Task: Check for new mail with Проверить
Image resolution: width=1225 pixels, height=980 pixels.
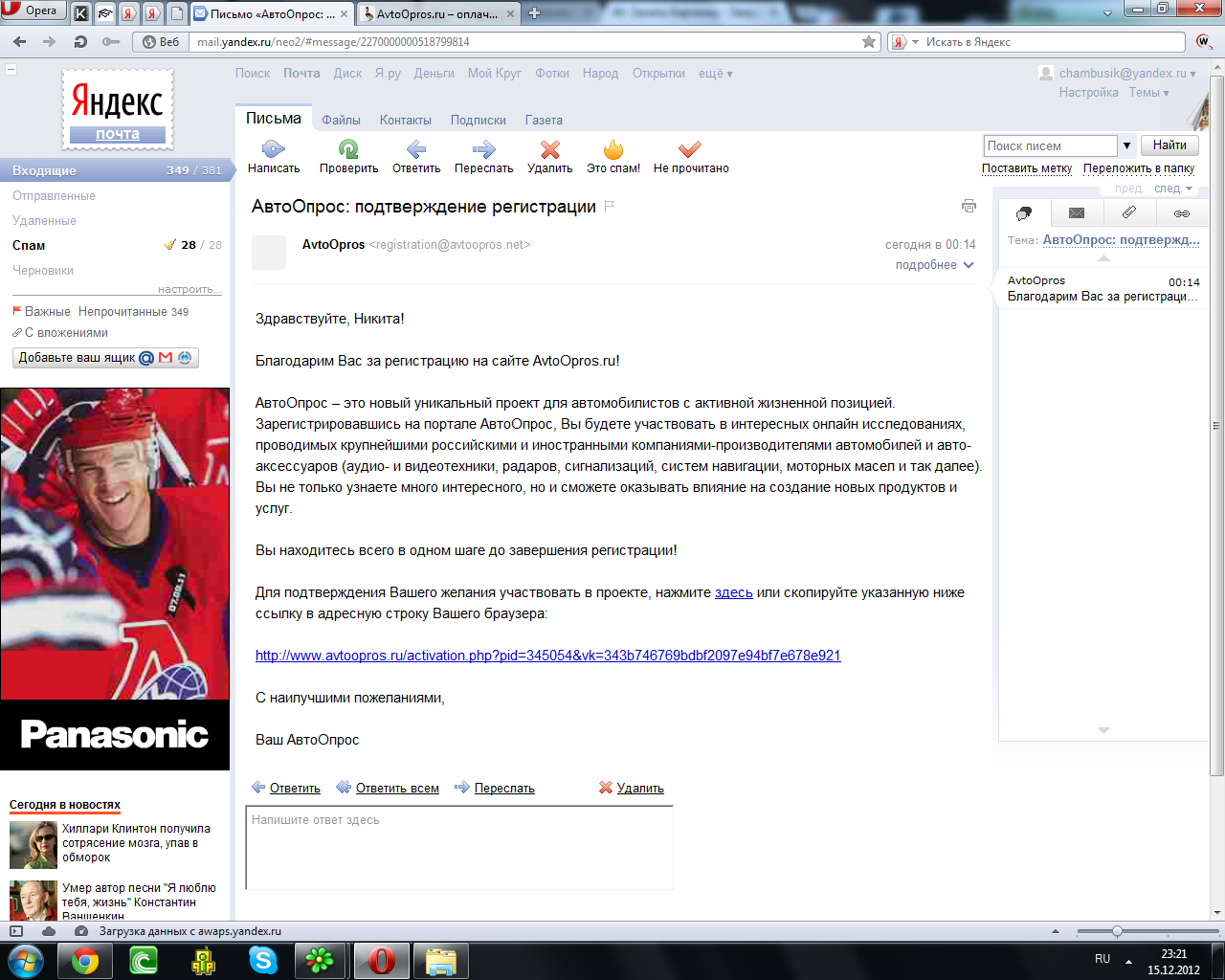Action: (x=348, y=149)
